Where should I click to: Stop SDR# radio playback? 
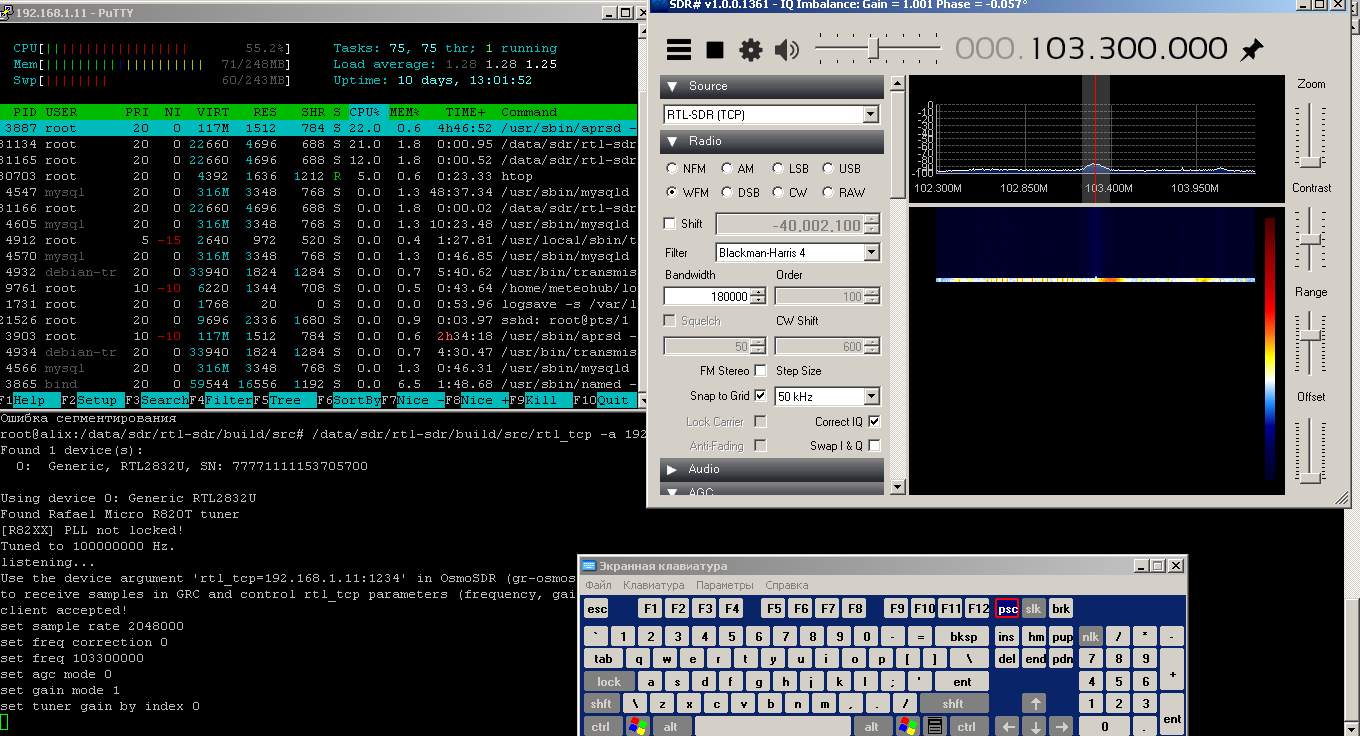coord(715,49)
